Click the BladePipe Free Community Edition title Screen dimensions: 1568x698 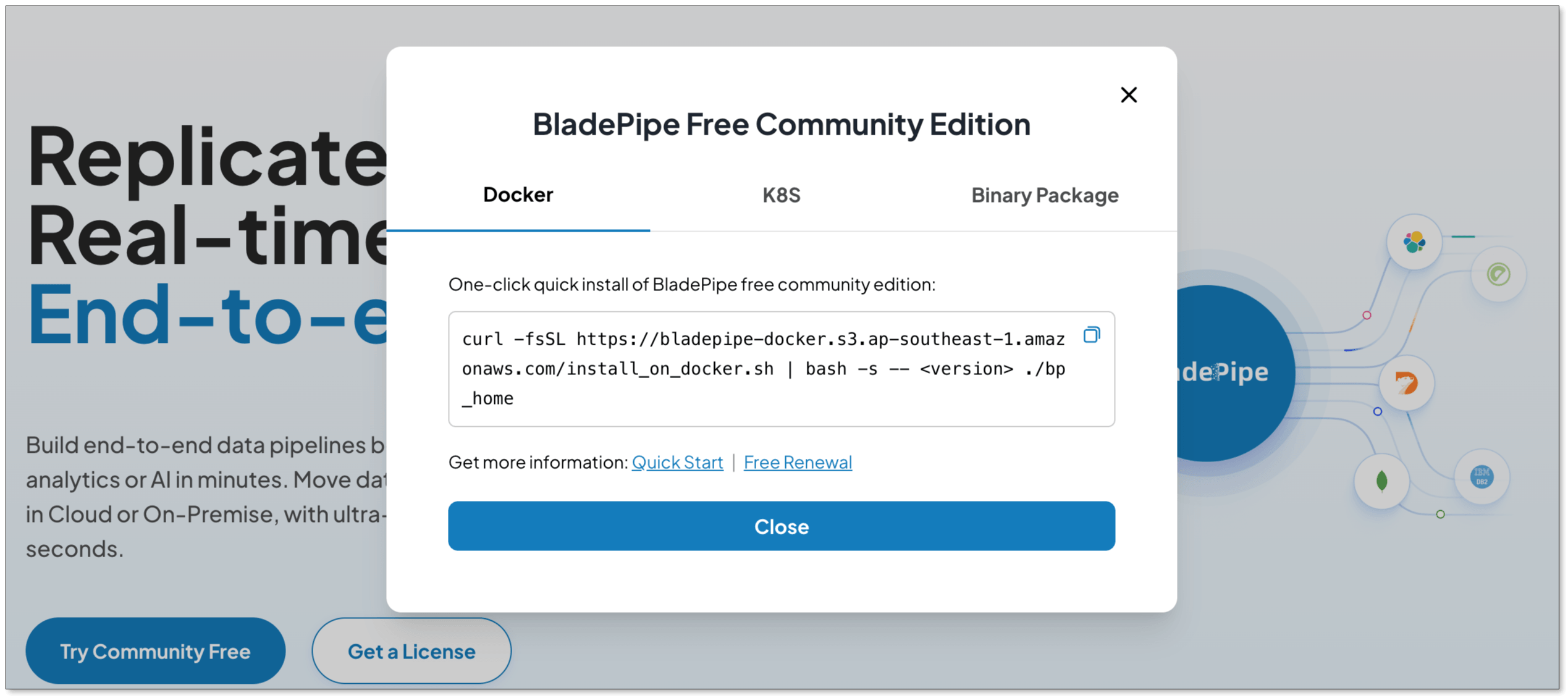[x=781, y=124]
